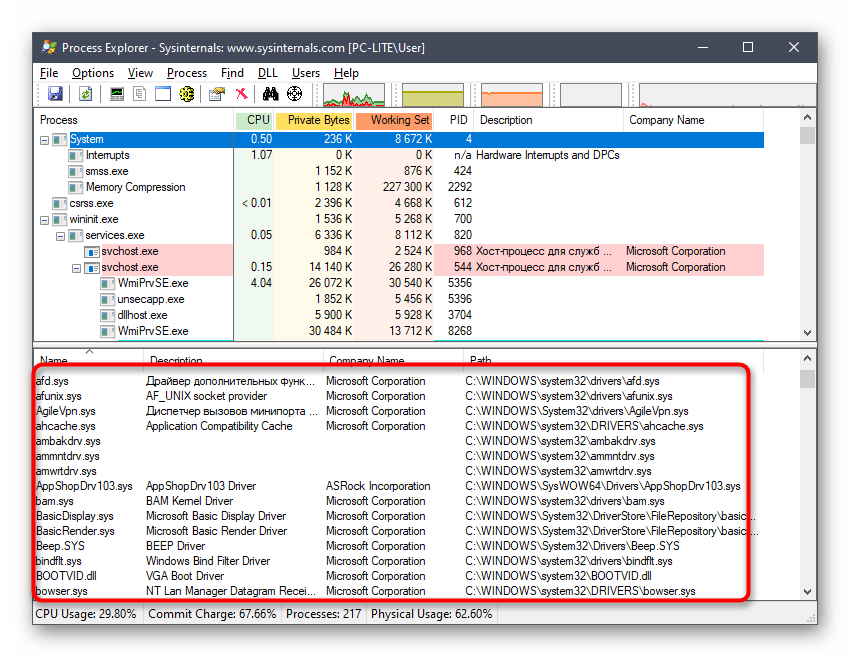
Task: Sort by the CPU column header
Action: click(x=254, y=120)
